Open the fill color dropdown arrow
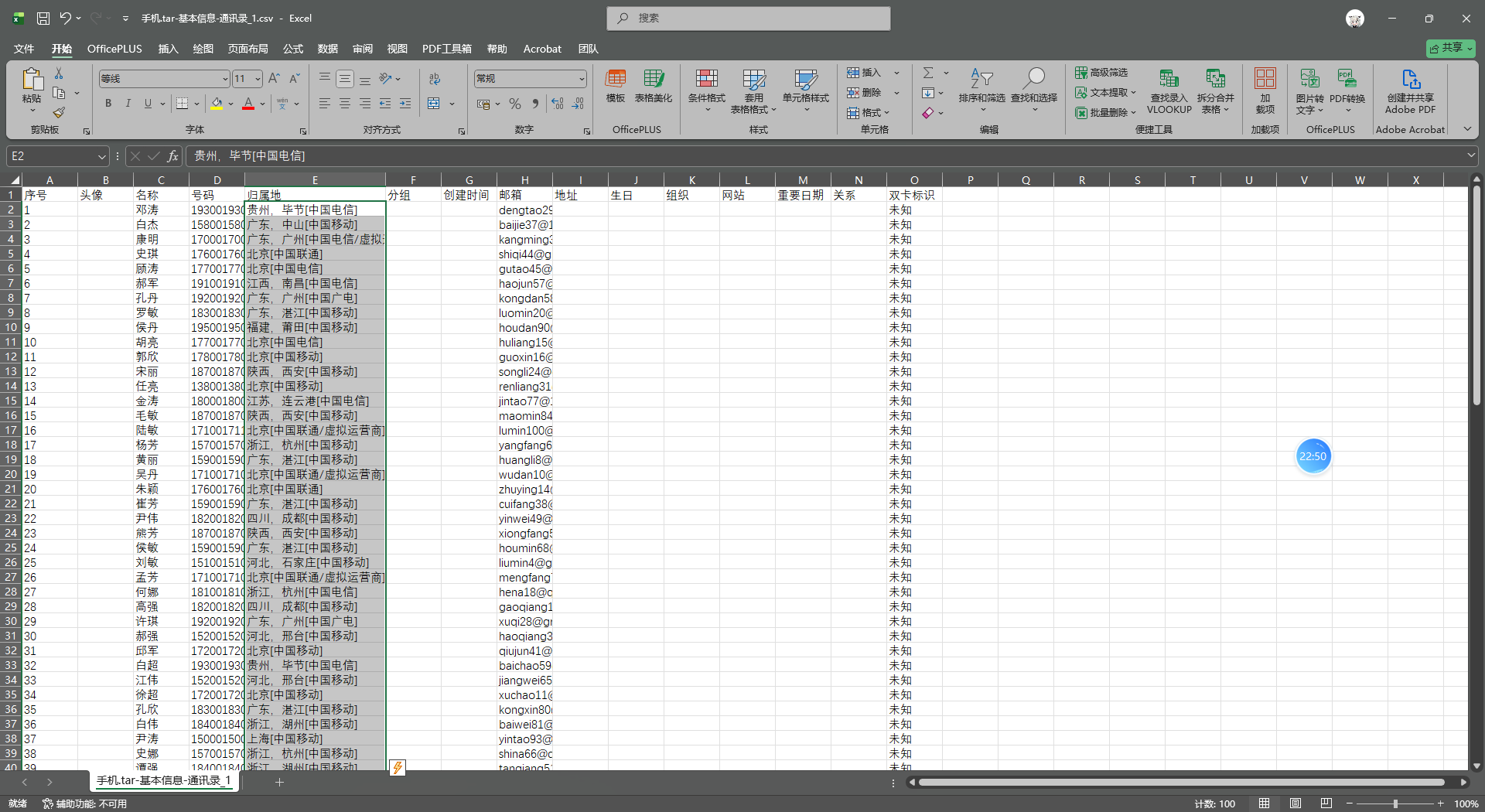Image resolution: width=1485 pixels, height=812 pixels. tap(230, 103)
